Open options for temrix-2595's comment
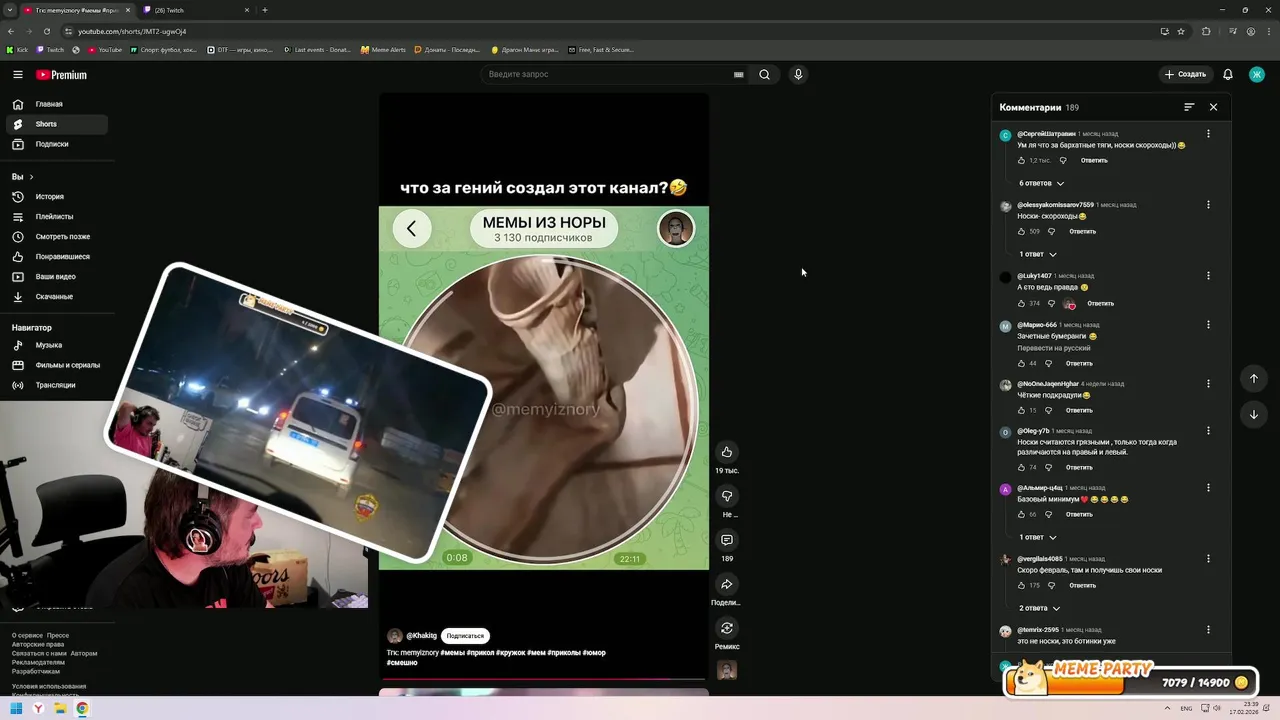The height and width of the screenshot is (720, 1280). tap(1208, 630)
